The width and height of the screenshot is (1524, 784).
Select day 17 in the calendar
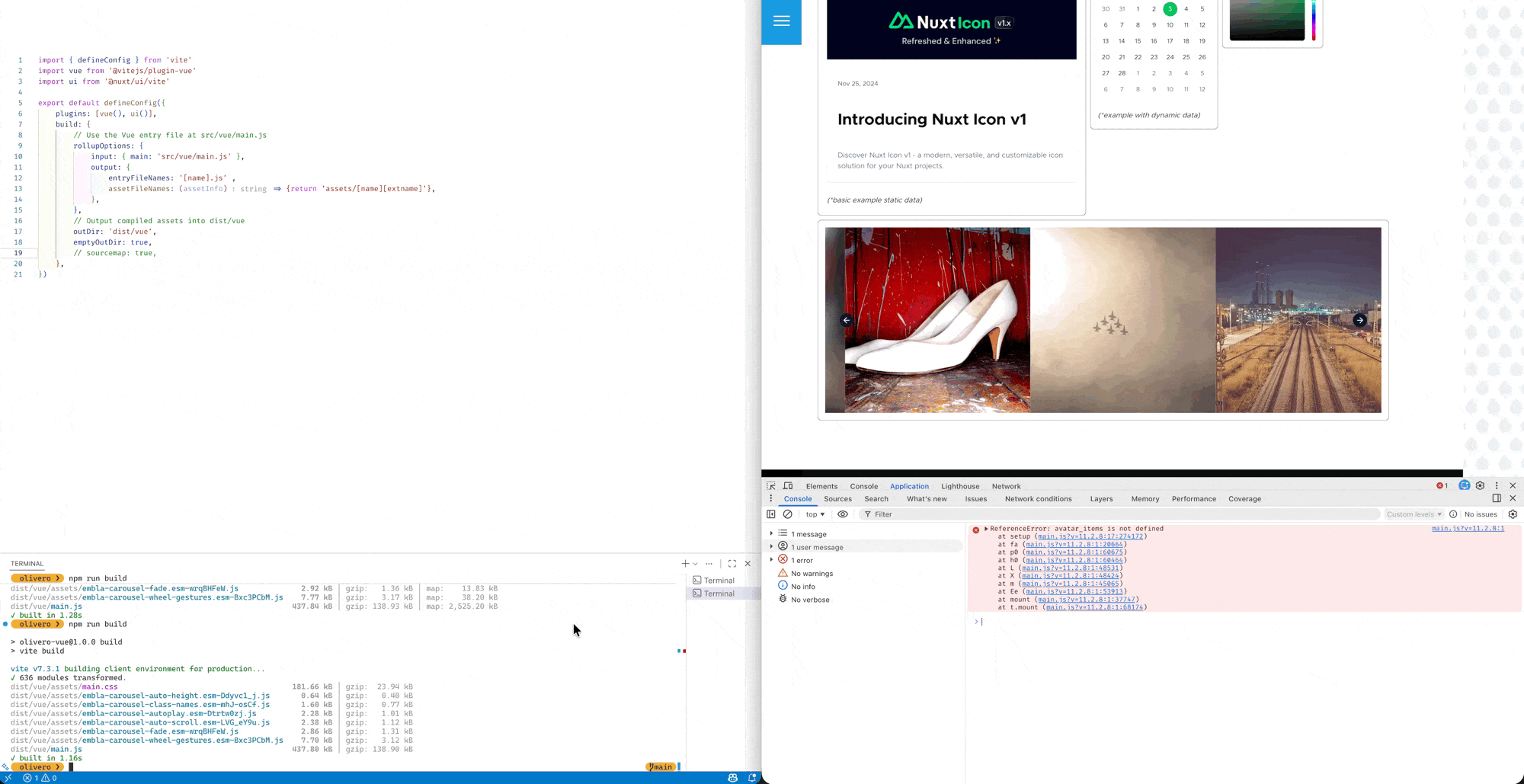click(1170, 41)
